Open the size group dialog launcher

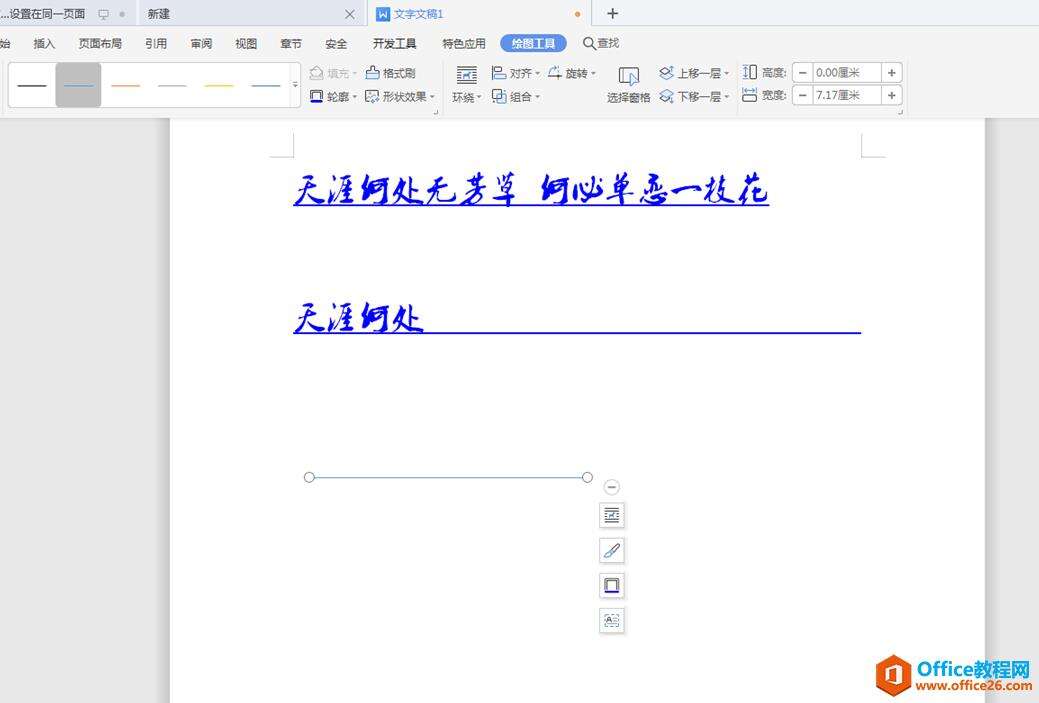(x=901, y=113)
